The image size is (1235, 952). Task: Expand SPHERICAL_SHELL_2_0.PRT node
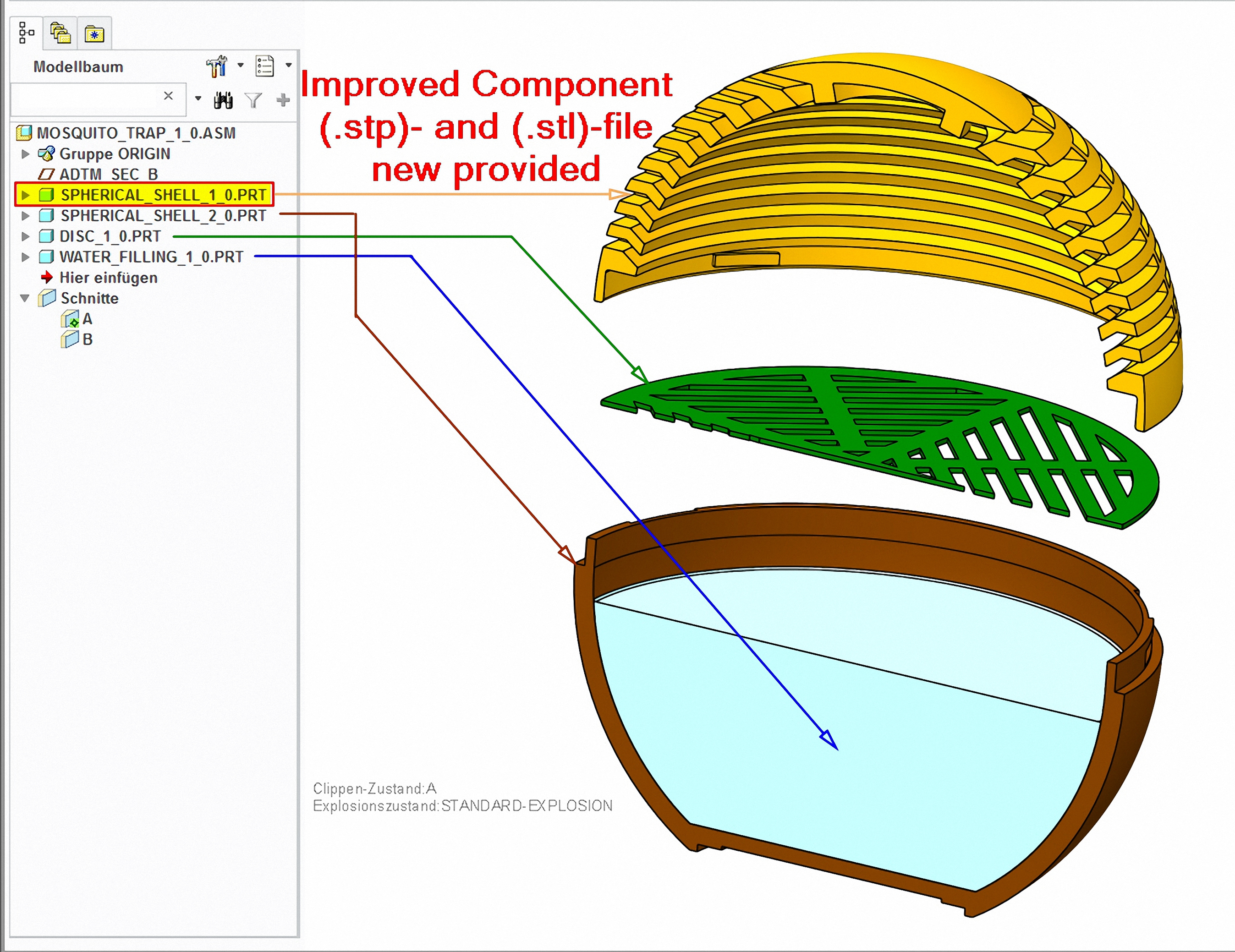25,215
